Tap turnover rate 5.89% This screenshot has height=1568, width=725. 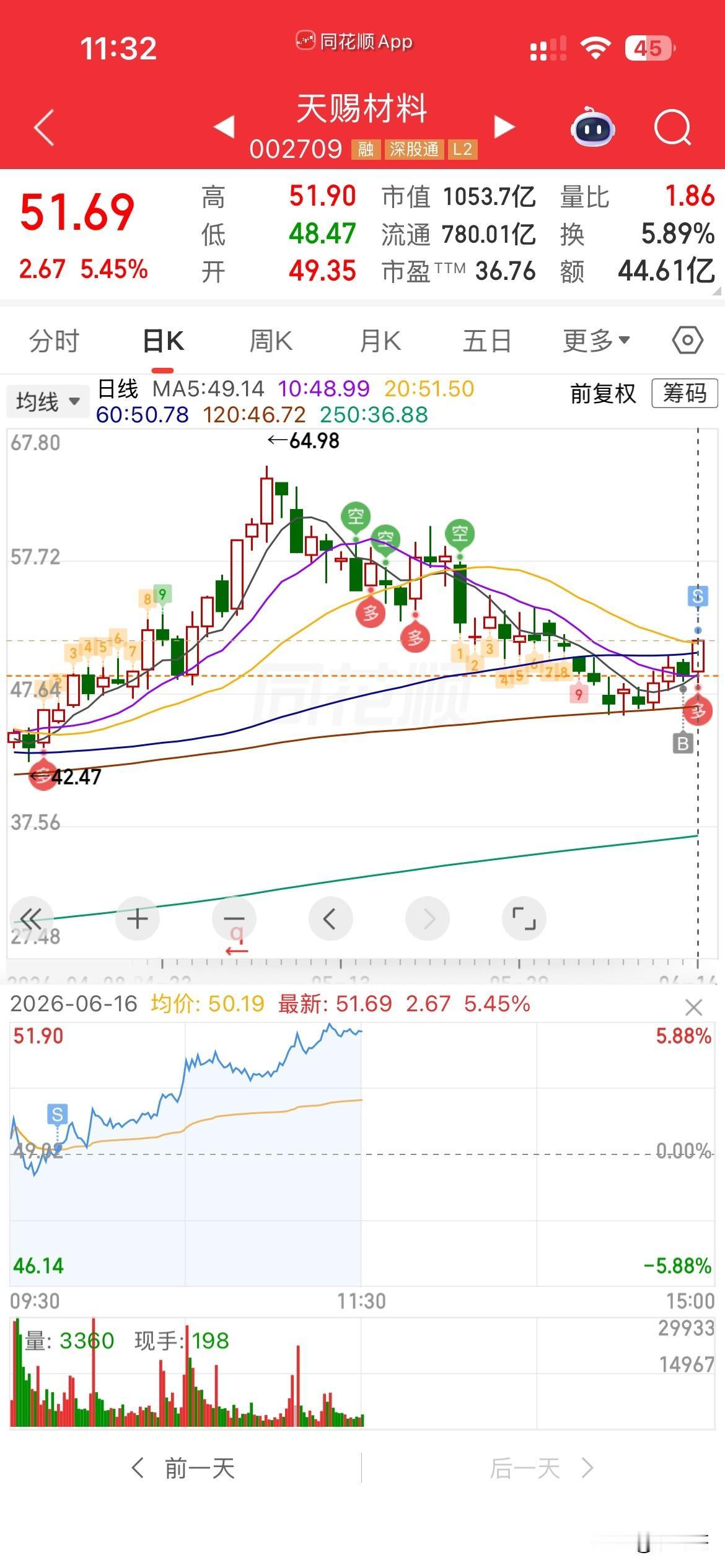click(678, 234)
